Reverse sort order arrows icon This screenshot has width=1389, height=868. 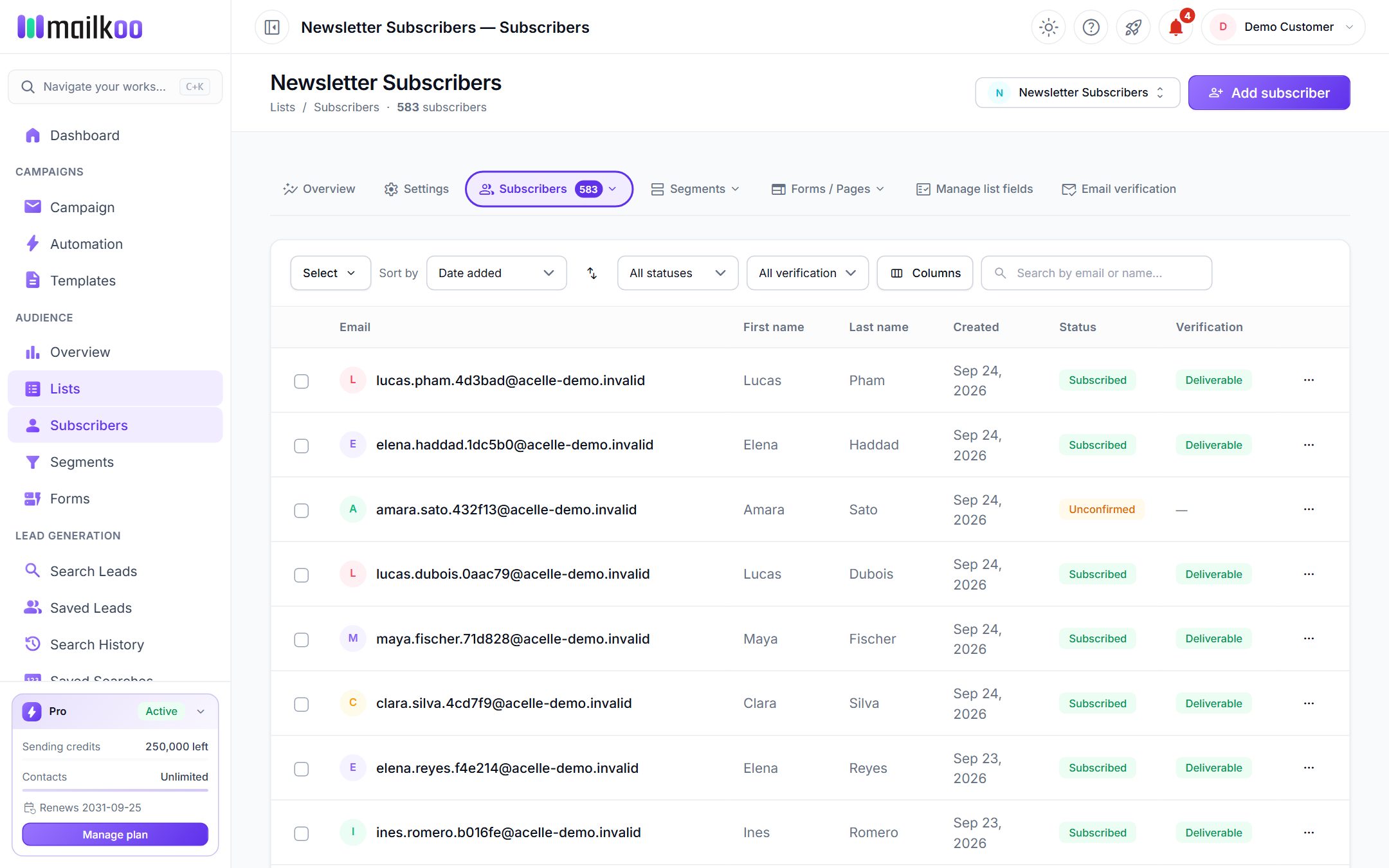click(x=592, y=273)
